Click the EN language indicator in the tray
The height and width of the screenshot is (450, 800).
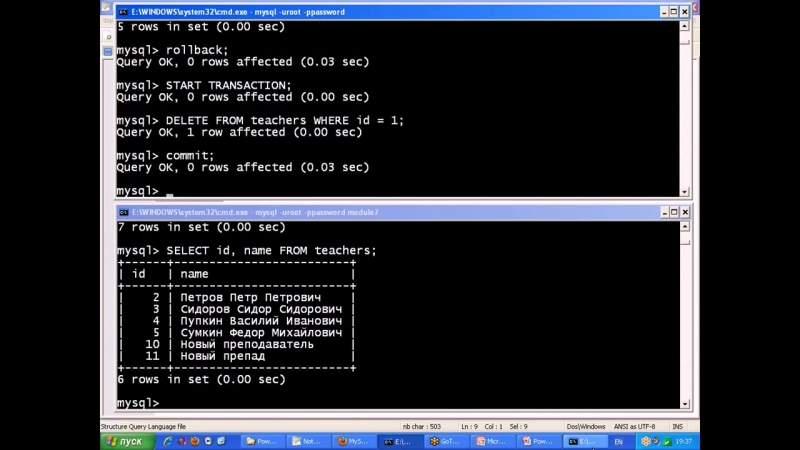coord(618,441)
